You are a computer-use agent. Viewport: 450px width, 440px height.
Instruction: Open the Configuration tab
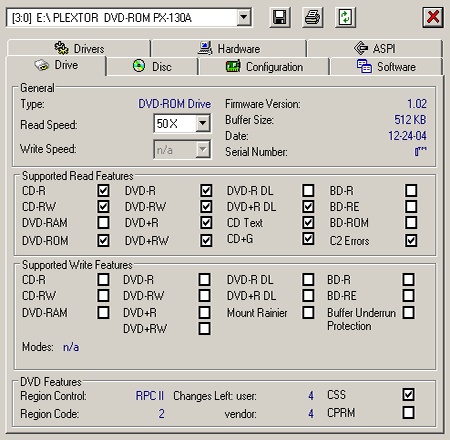tap(264, 67)
